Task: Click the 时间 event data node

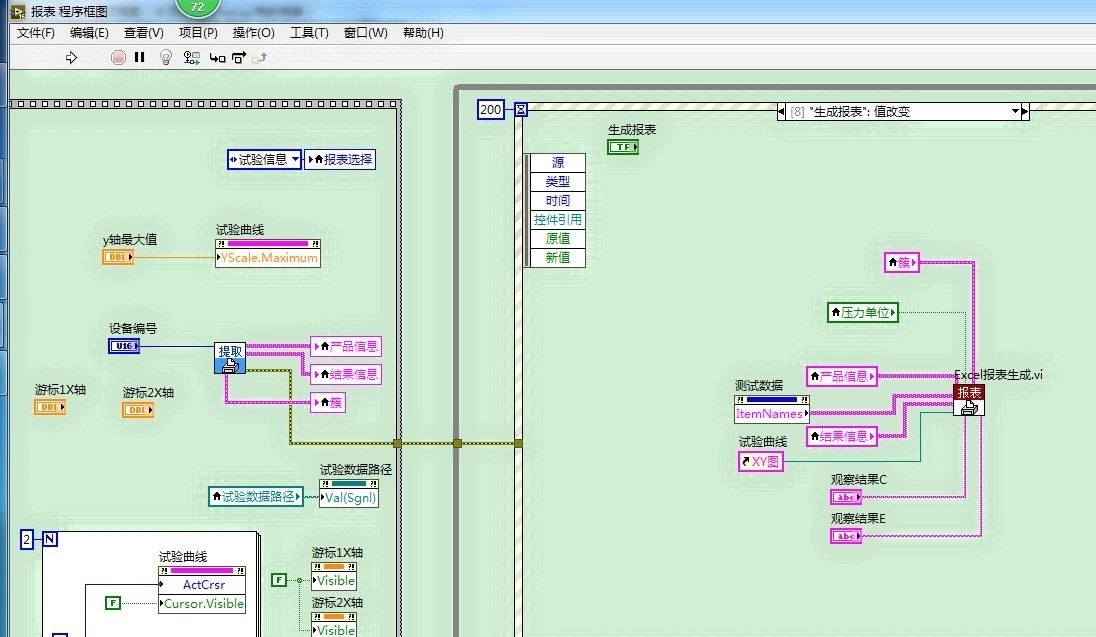Action: coord(557,201)
